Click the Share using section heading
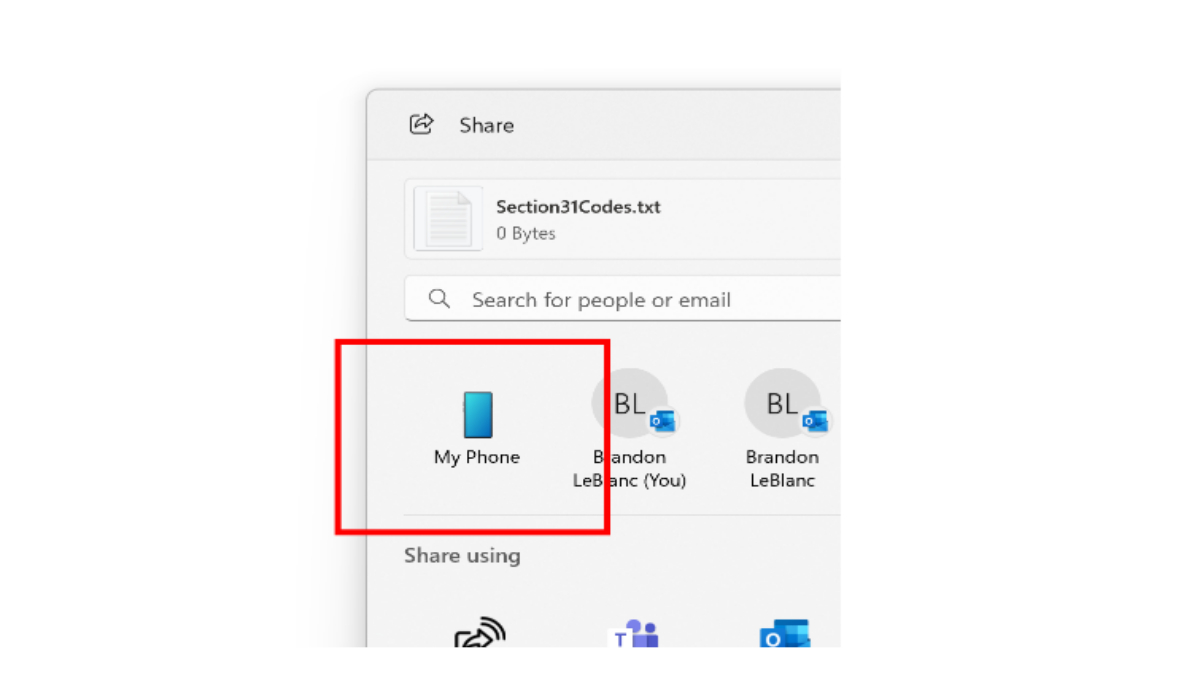 [x=462, y=555]
